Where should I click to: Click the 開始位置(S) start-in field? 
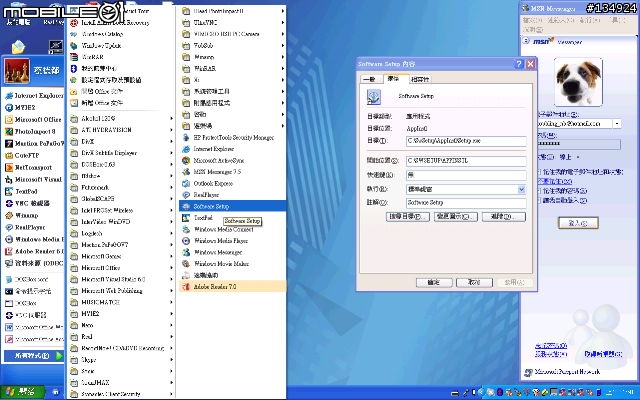tap(466, 161)
